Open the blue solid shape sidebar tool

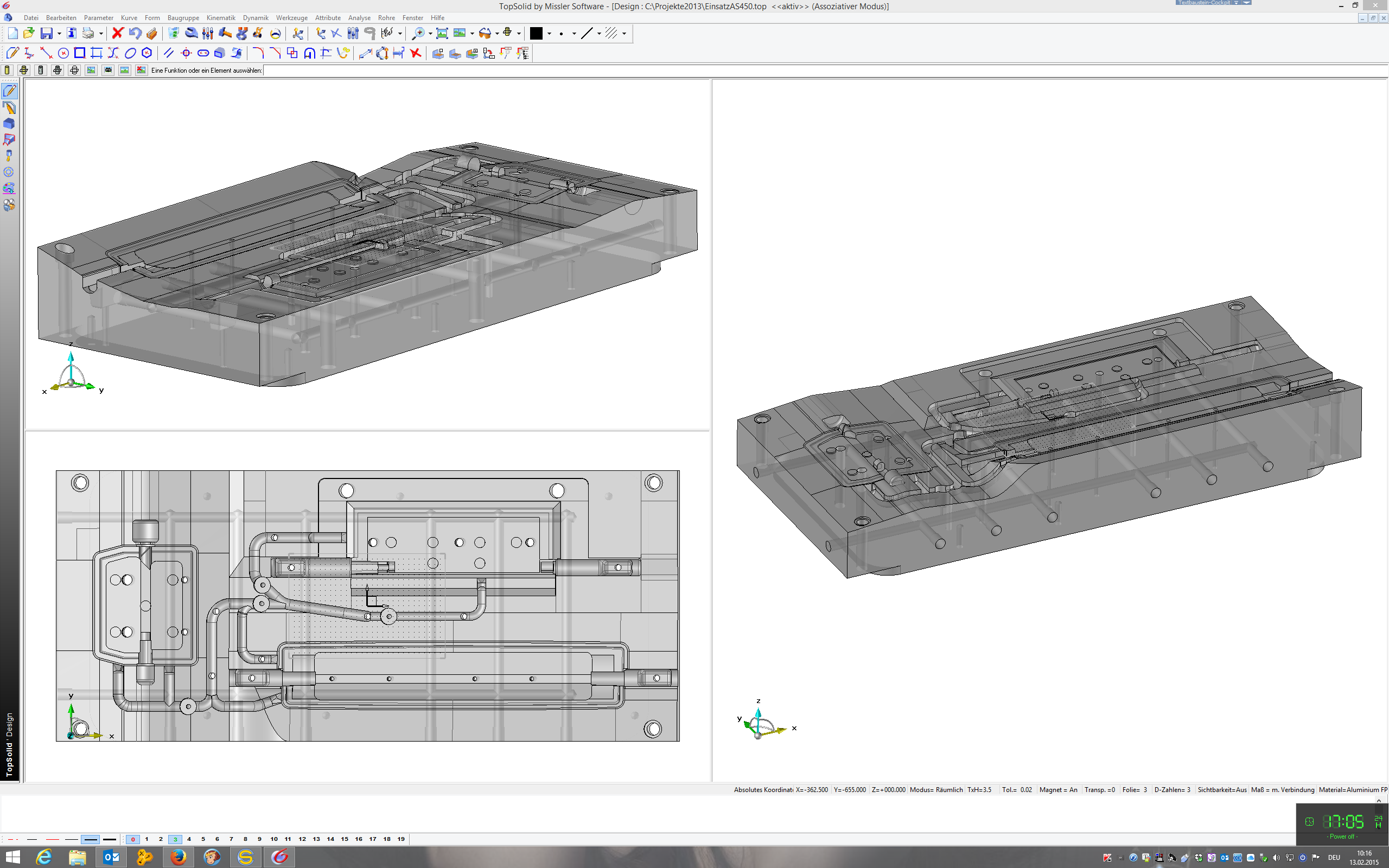[9, 124]
